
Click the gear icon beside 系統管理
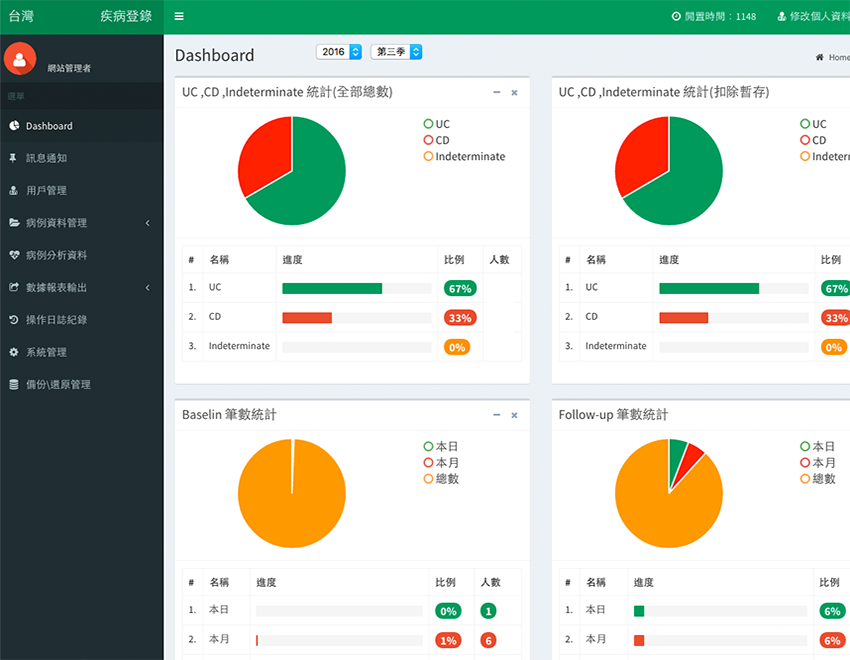click(14, 352)
